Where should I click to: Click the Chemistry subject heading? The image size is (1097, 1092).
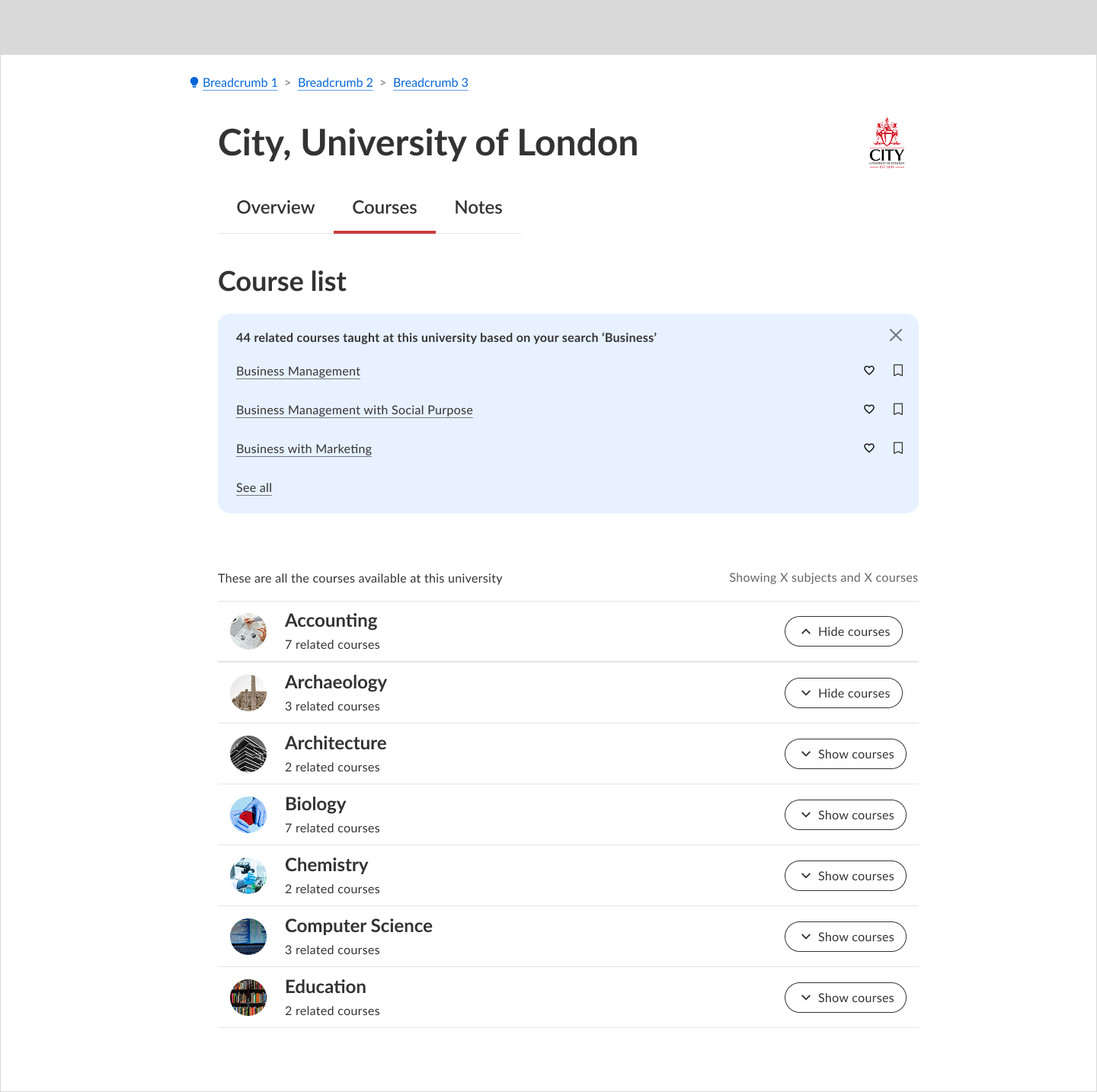click(x=326, y=865)
